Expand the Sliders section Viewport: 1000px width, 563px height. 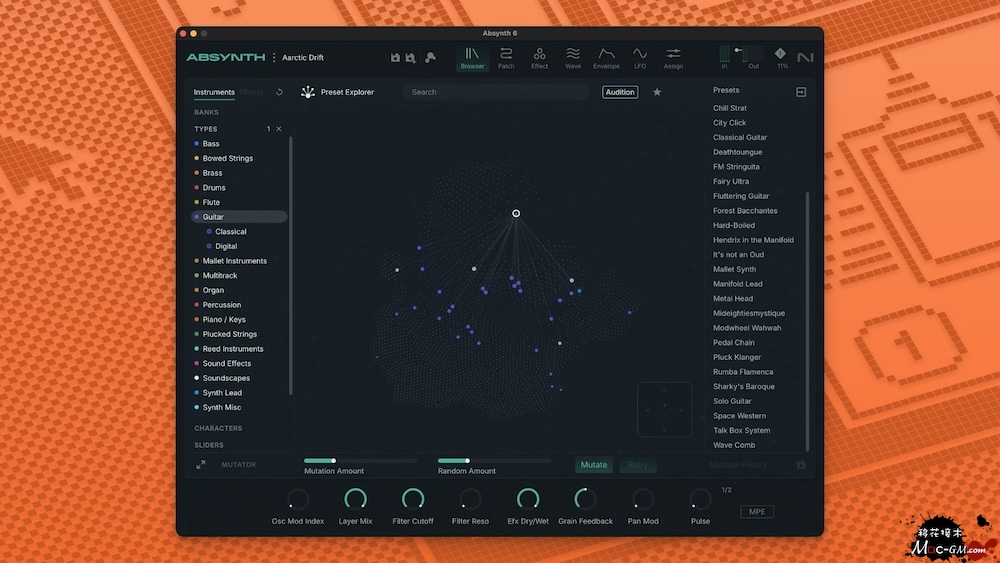point(209,445)
